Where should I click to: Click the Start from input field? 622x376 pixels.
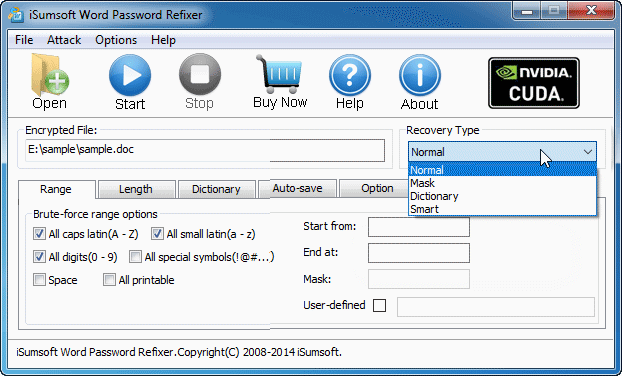(x=419, y=227)
